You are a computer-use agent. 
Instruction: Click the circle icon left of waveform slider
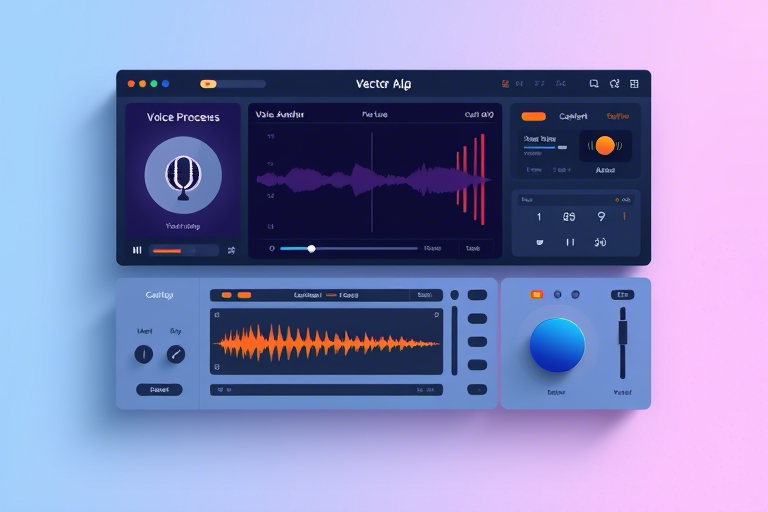click(x=272, y=248)
